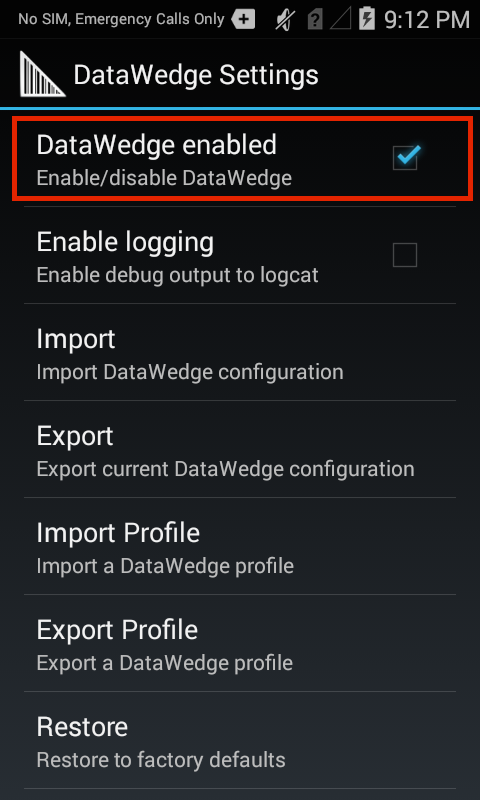480x800 pixels.
Task: Tap No SIM, Emergency Calls Only text
Action: click(x=121, y=19)
